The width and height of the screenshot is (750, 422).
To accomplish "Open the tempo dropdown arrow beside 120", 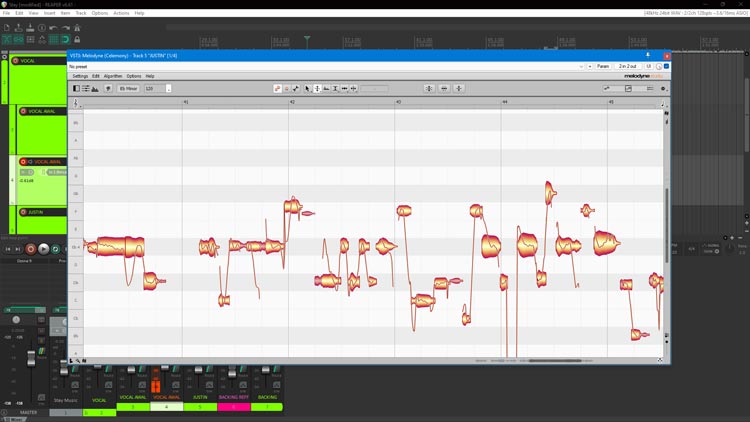I will [168, 89].
